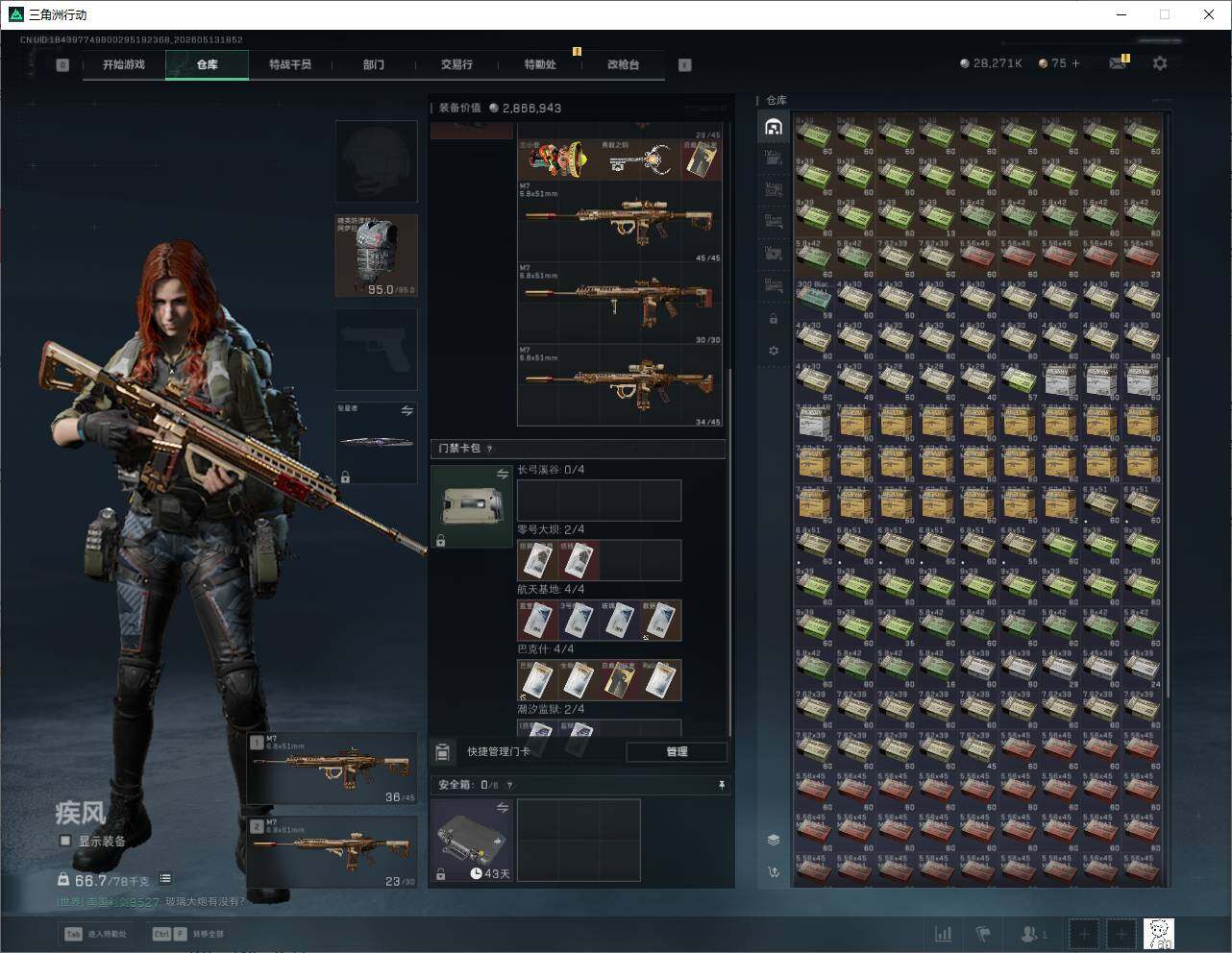Click the 长弓溪谷: 0/4 label

click(x=551, y=470)
